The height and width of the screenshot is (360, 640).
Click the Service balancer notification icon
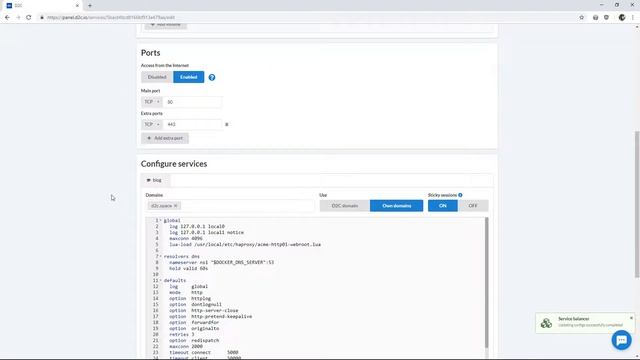pyautogui.click(x=546, y=323)
